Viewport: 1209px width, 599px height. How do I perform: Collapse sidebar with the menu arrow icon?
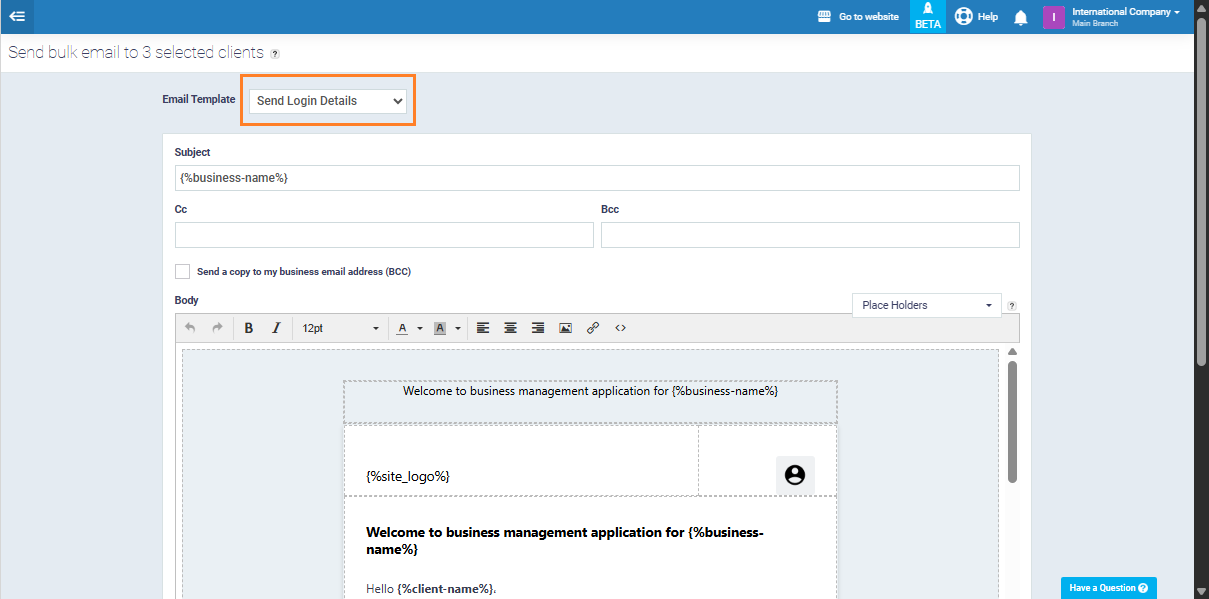click(x=17, y=16)
